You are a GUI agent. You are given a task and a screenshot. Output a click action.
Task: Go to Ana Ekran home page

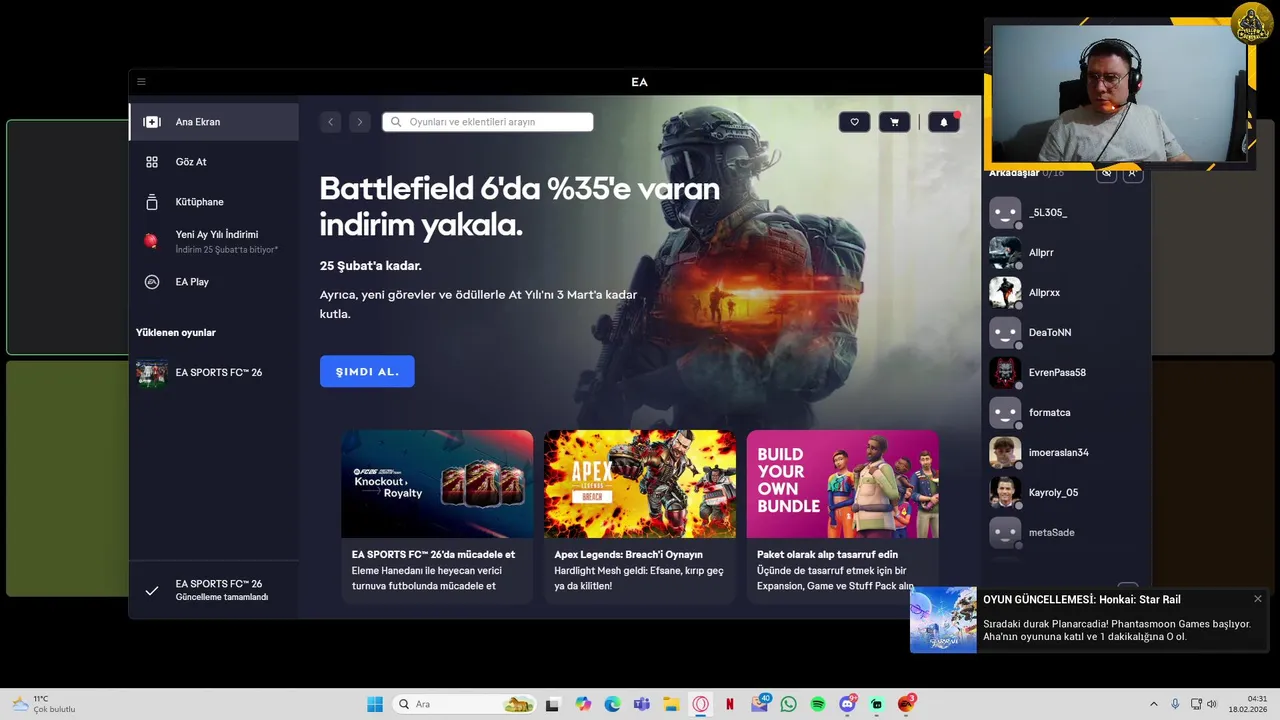(x=214, y=122)
